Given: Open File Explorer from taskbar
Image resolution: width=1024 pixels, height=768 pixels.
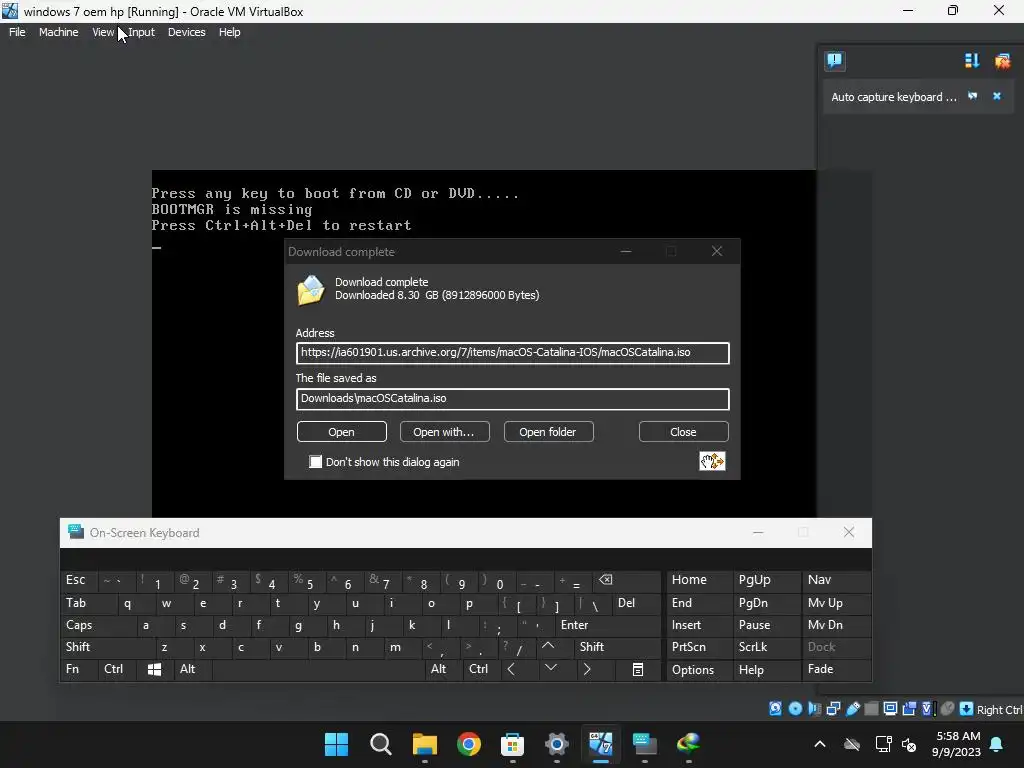Looking at the screenshot, I should 424,744.
